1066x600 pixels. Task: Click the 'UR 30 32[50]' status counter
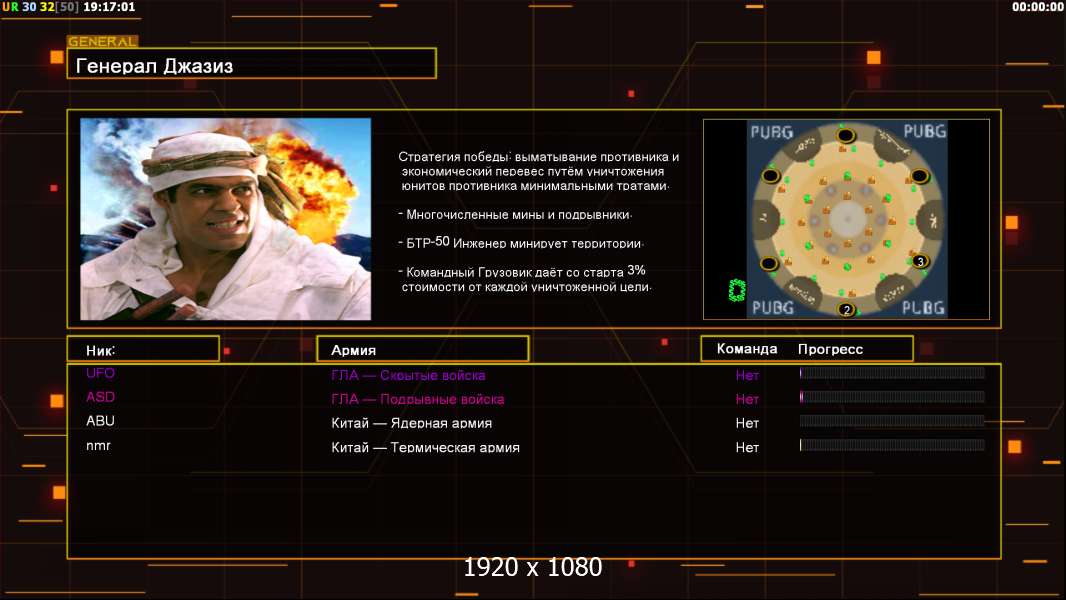40,7
